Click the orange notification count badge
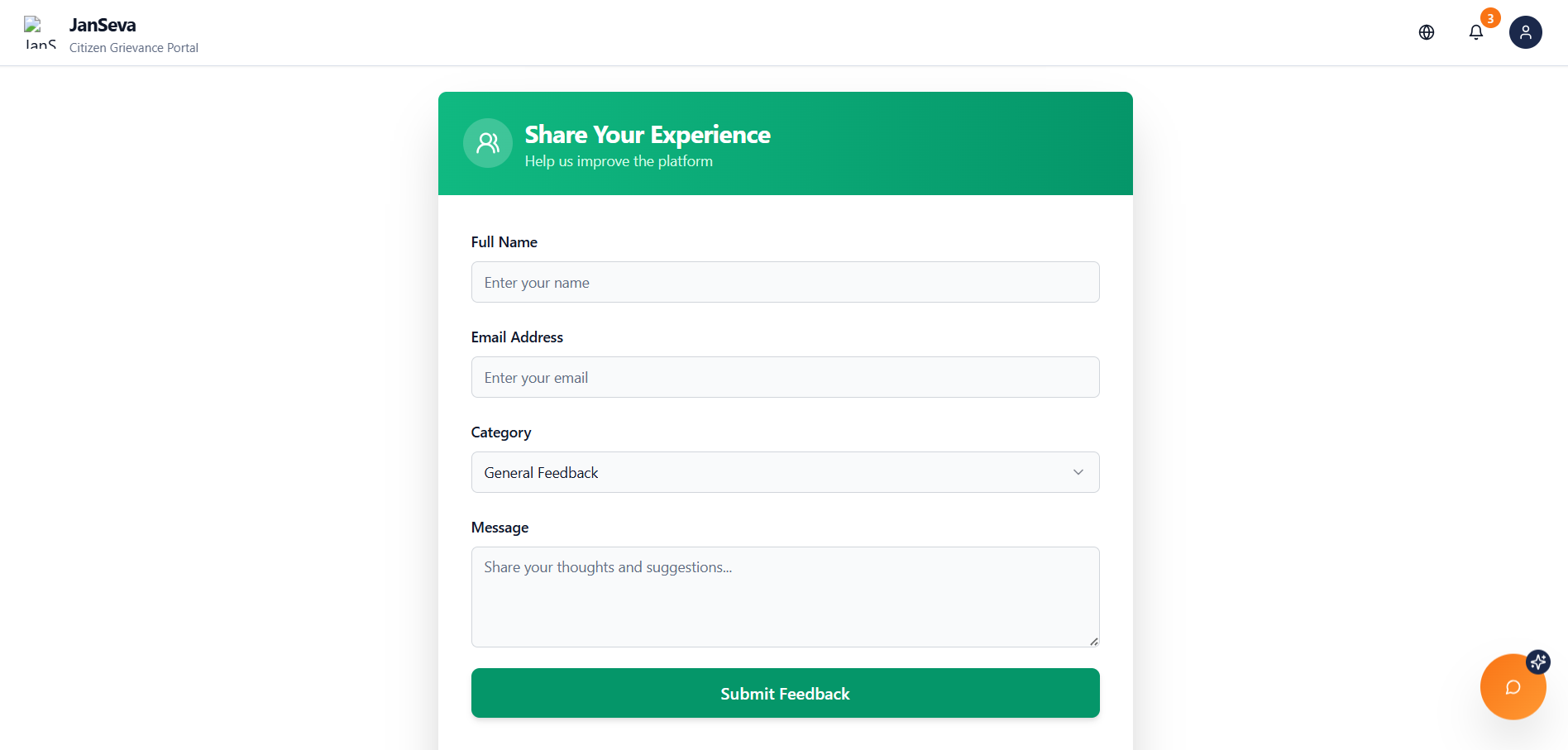 click(1490, 18)
